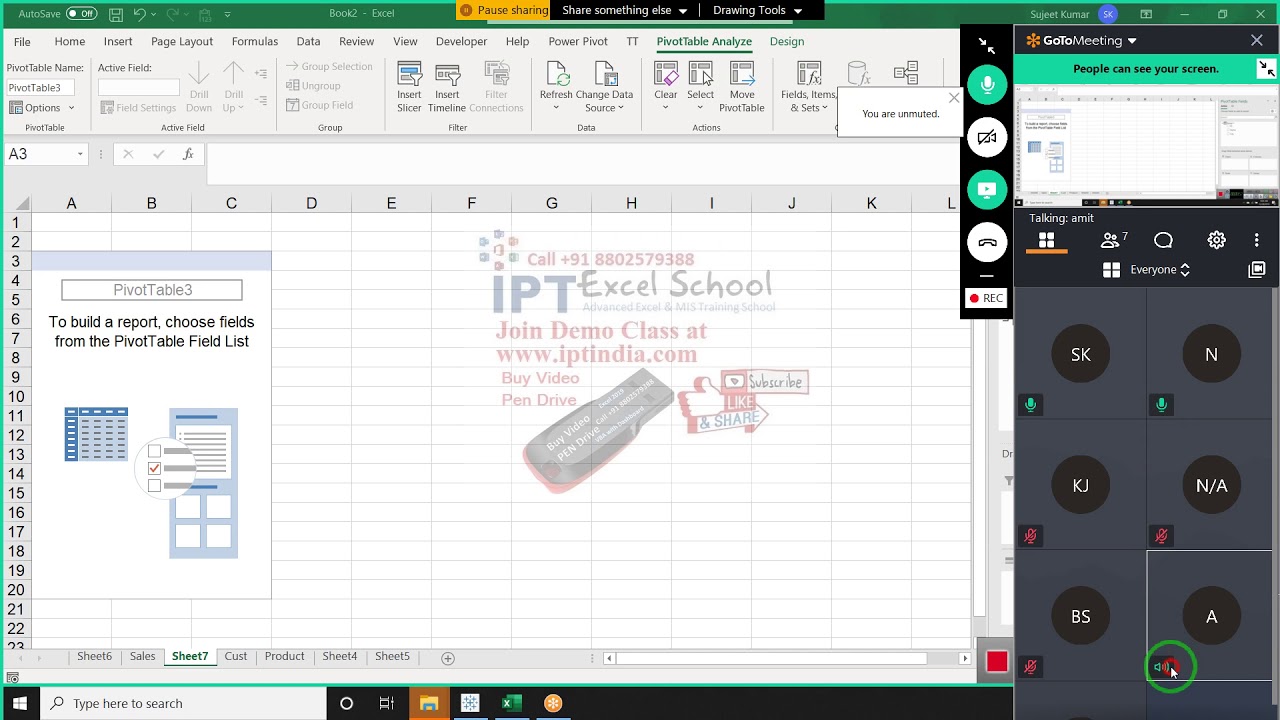Click the Windows search box
The width and height of the screenshot is (1280, 720).
(183, 703)
